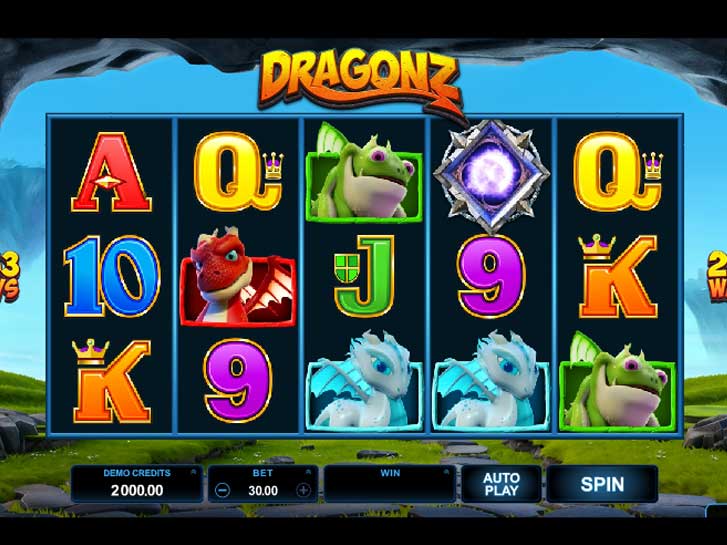Select the white ice dragon on reel three
This screenshot has width=727, height=545.
[x=364, y=380]
